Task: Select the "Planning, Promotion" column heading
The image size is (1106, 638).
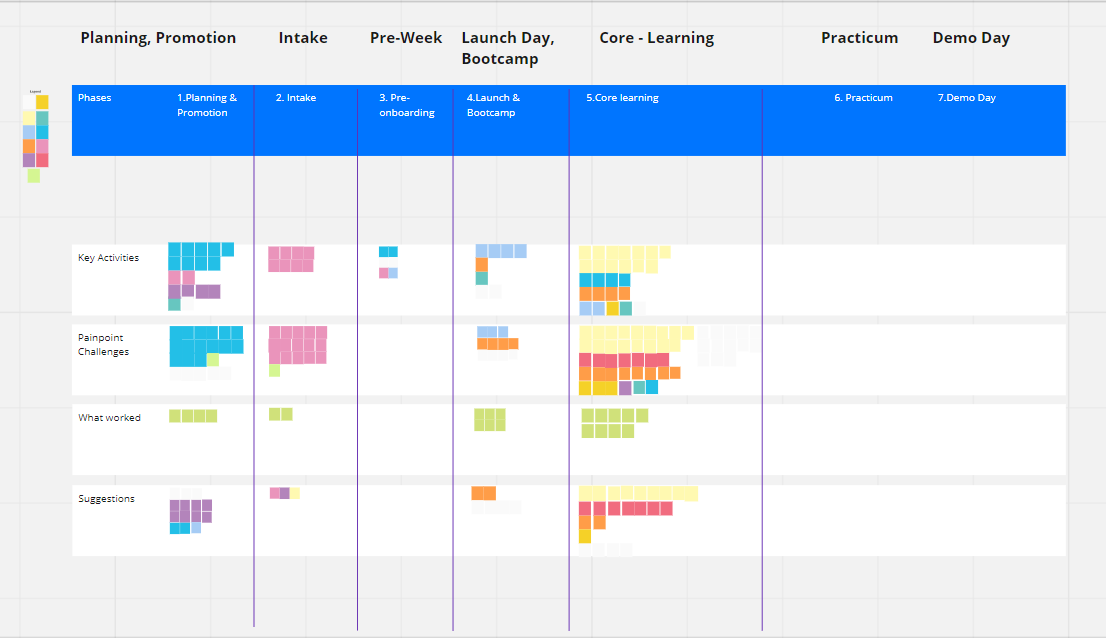Action: point(158,38)
